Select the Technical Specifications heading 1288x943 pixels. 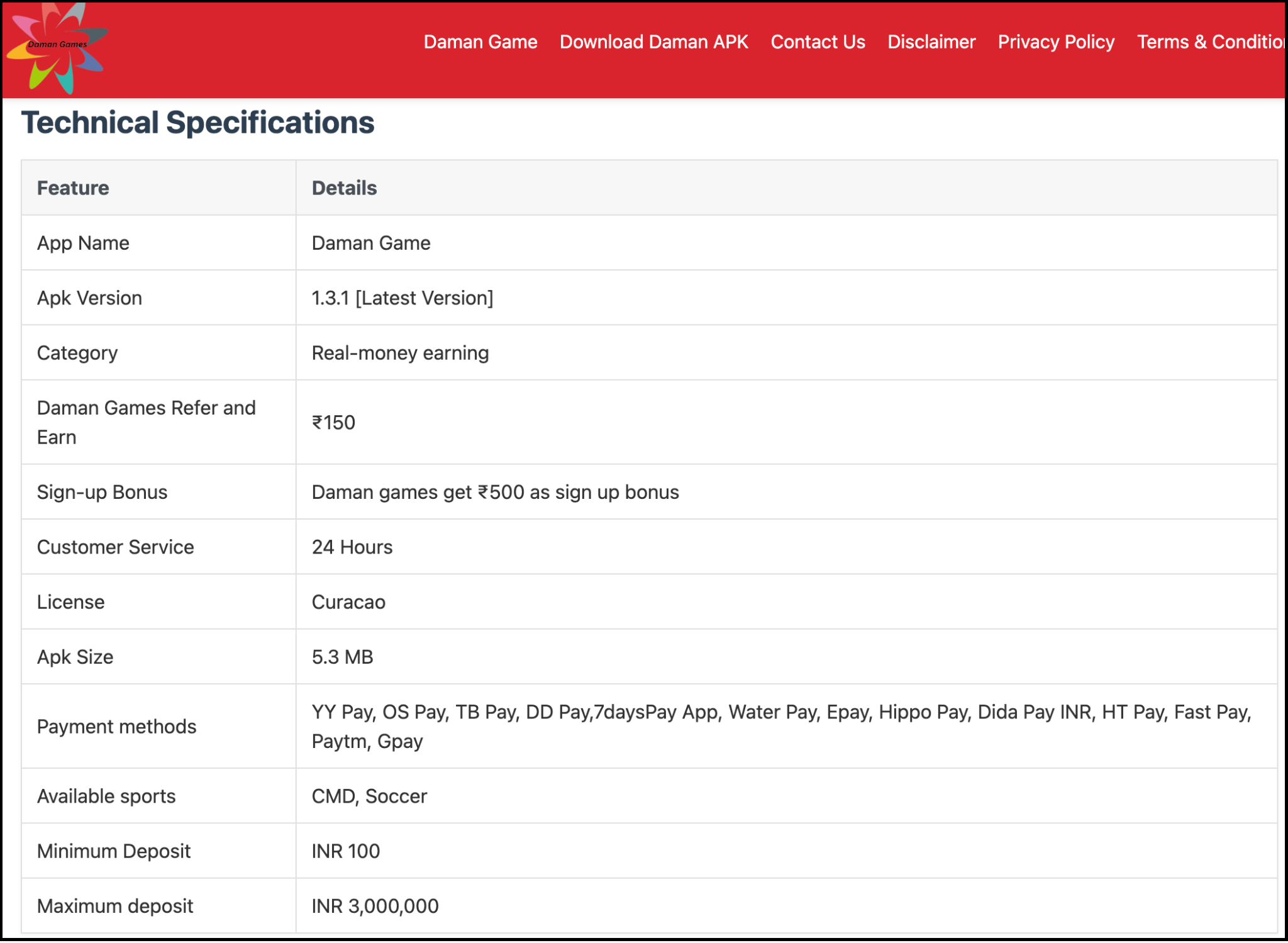(x=198, y=123)
